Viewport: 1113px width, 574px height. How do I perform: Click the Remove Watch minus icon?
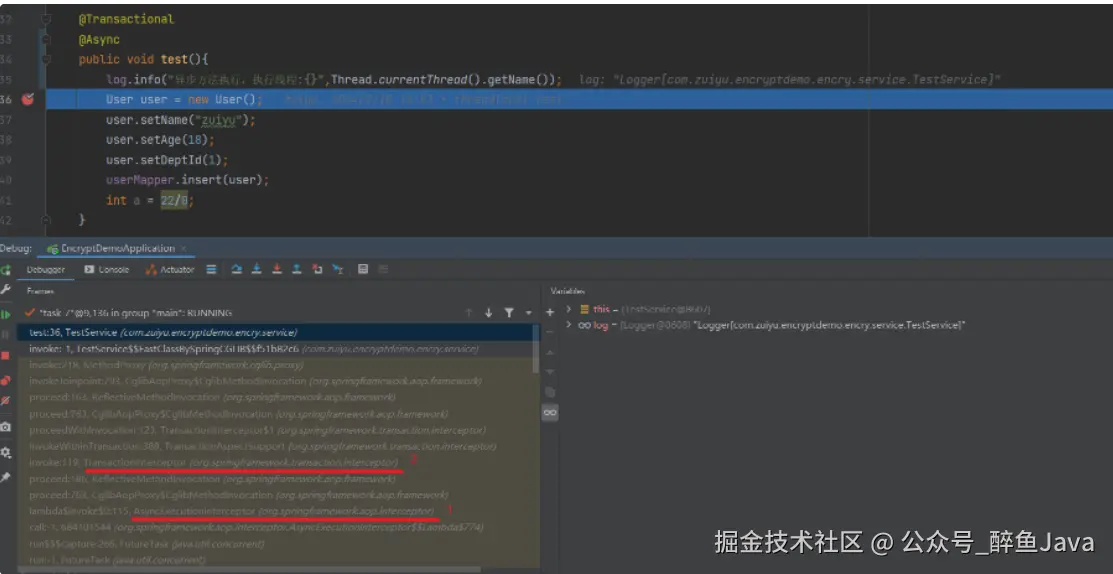(549, 332)
